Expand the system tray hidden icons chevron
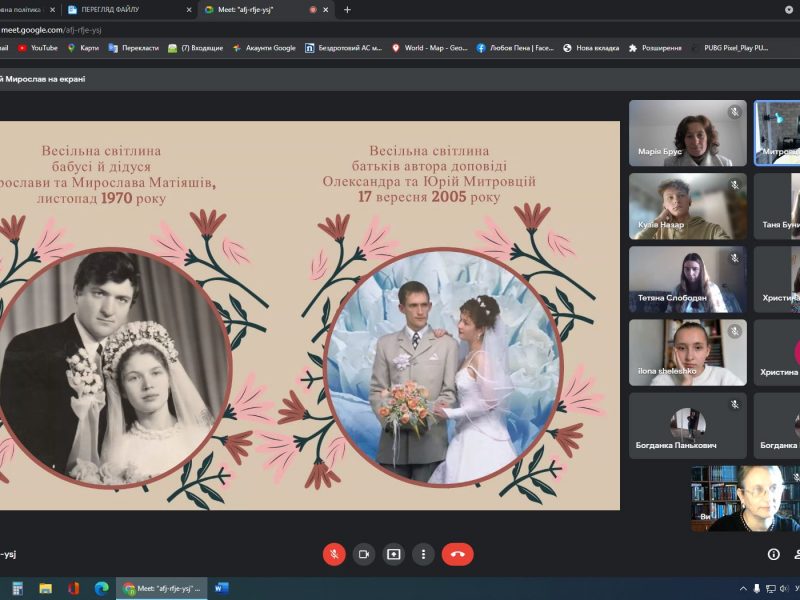Screen dimensions: 800x600 coord(743,588)
